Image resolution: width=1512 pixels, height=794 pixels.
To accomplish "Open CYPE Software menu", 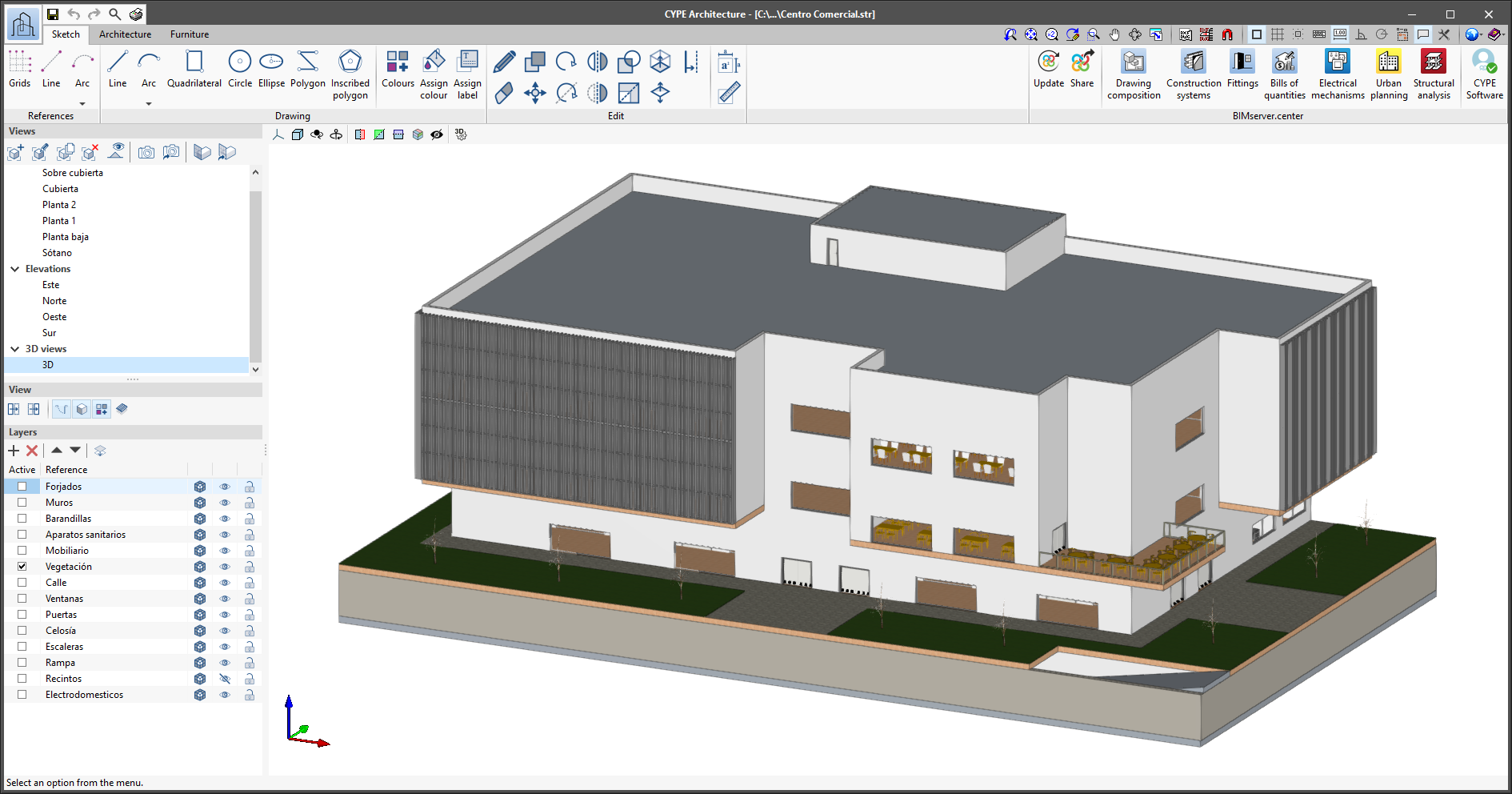I will click(x=1485, y=74).
